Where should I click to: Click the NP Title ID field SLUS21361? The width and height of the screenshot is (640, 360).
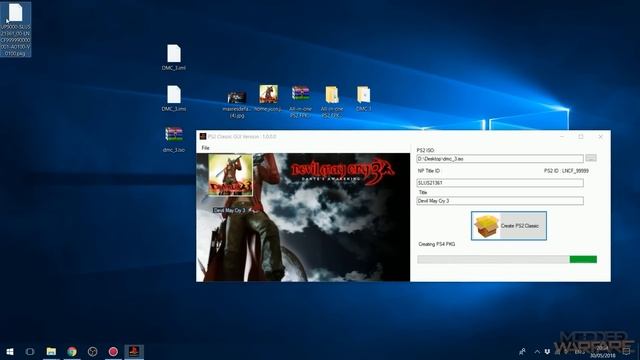tap(500, 183)
